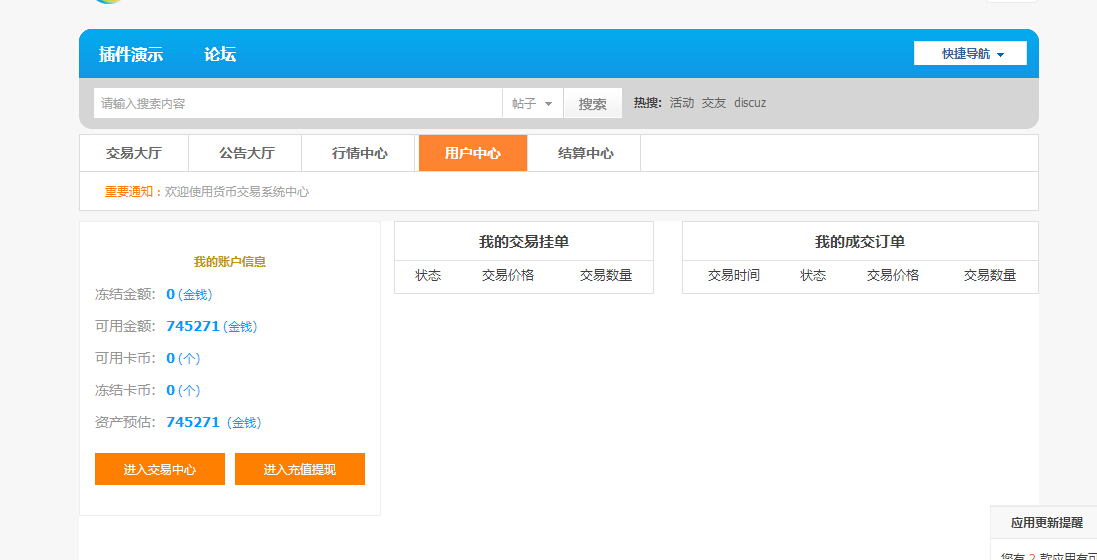Expand the 帖子 search type dropdown
Image resolution: width=1097 pixels, height=560 pixels.
click(532, 103)
